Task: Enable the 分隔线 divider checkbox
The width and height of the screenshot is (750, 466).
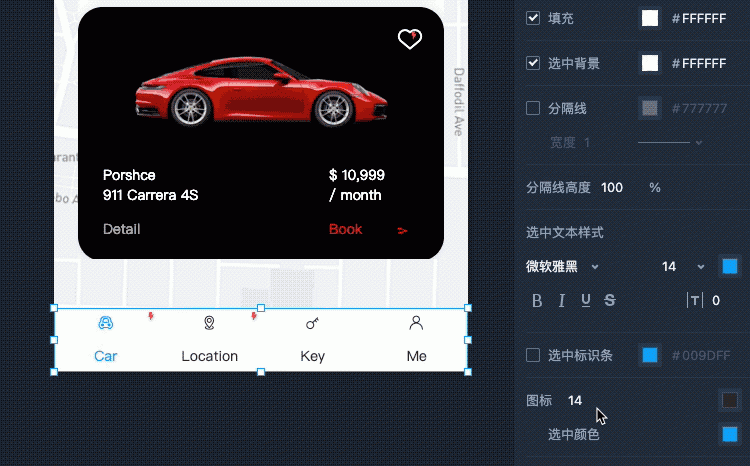Action: point(533,108)
